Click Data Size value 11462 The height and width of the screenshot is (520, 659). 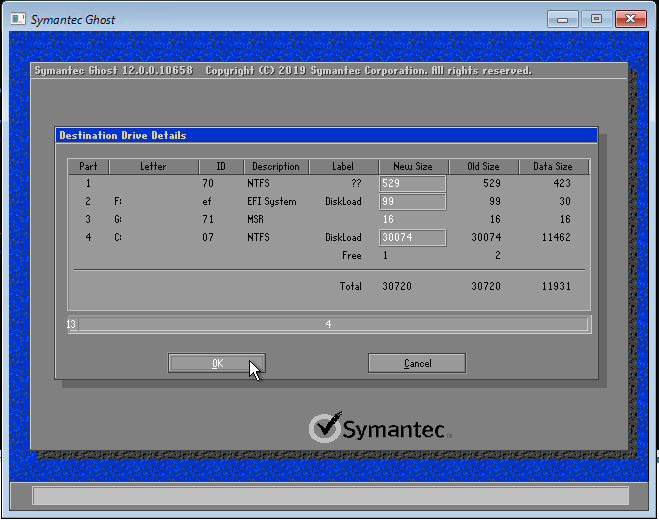[x=556, y=237]
